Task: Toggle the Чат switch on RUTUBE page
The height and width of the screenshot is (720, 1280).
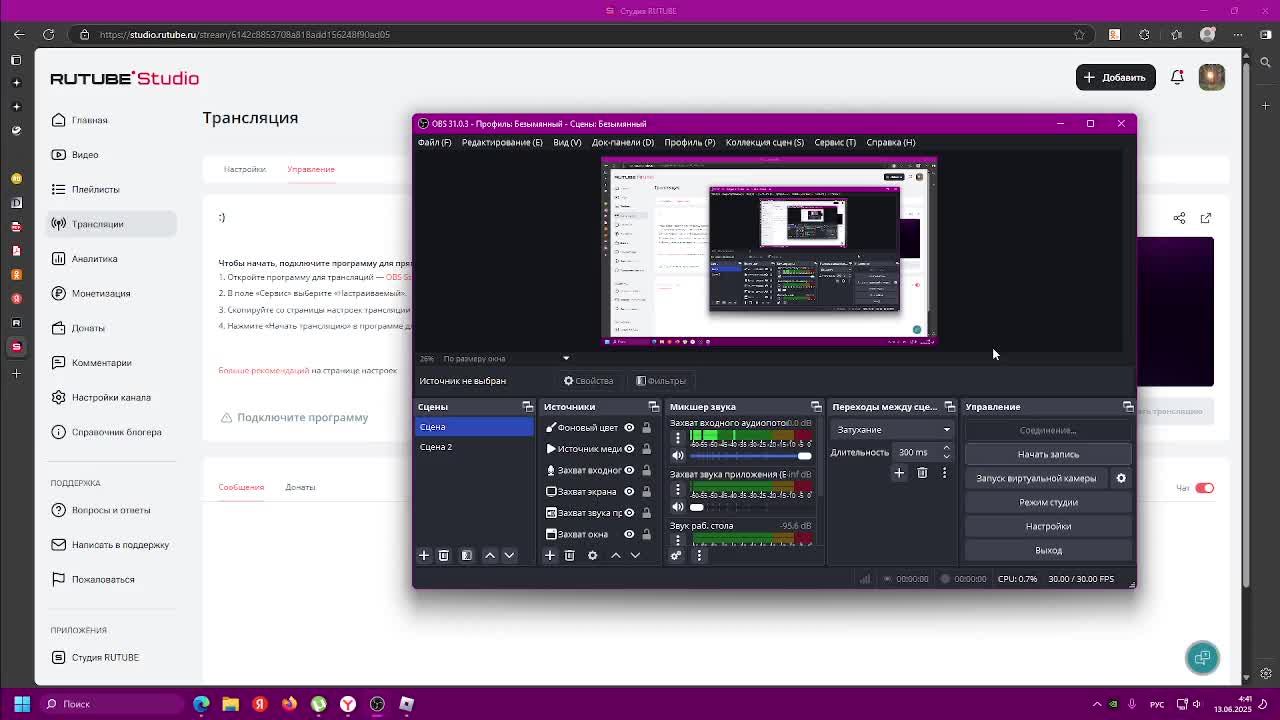Action: [x=1204, y=488]
